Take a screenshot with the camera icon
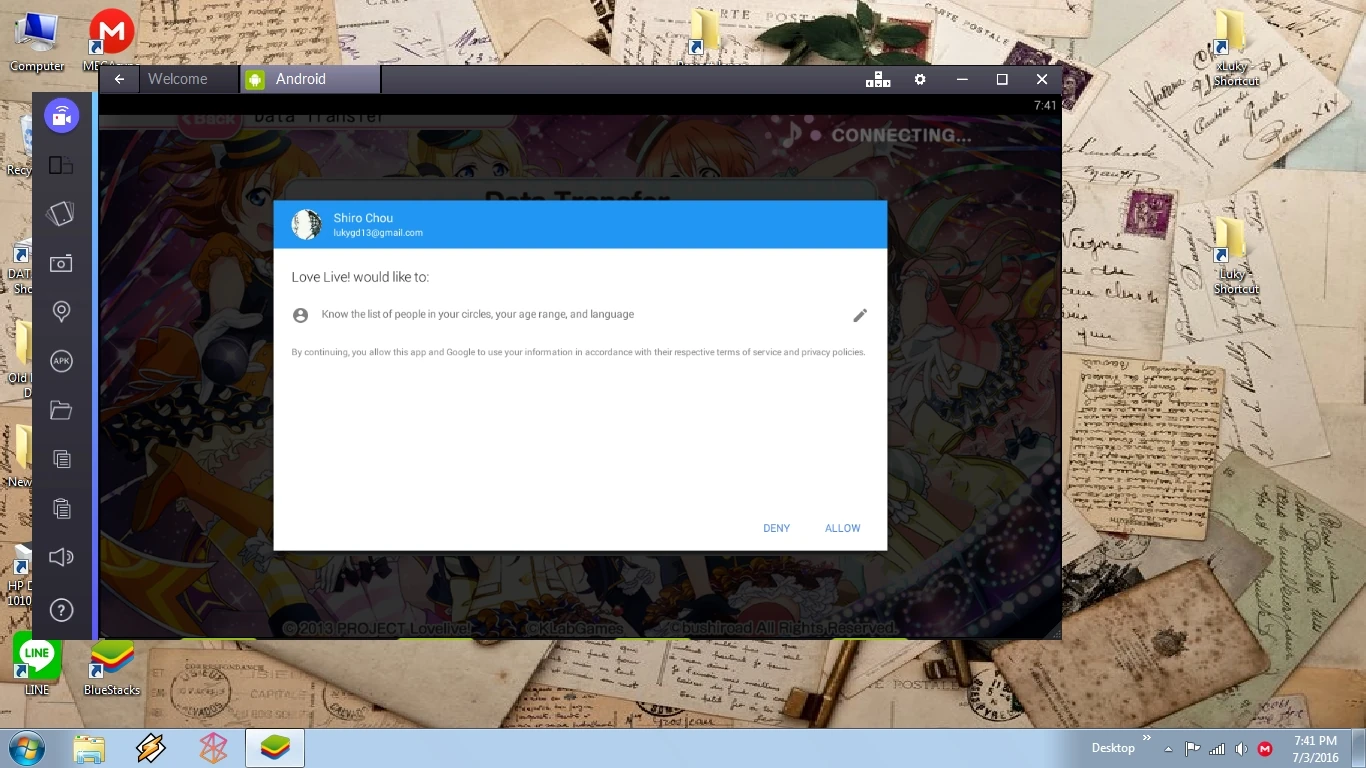This screenshot has height=768, width=1366. click(61, 263)
